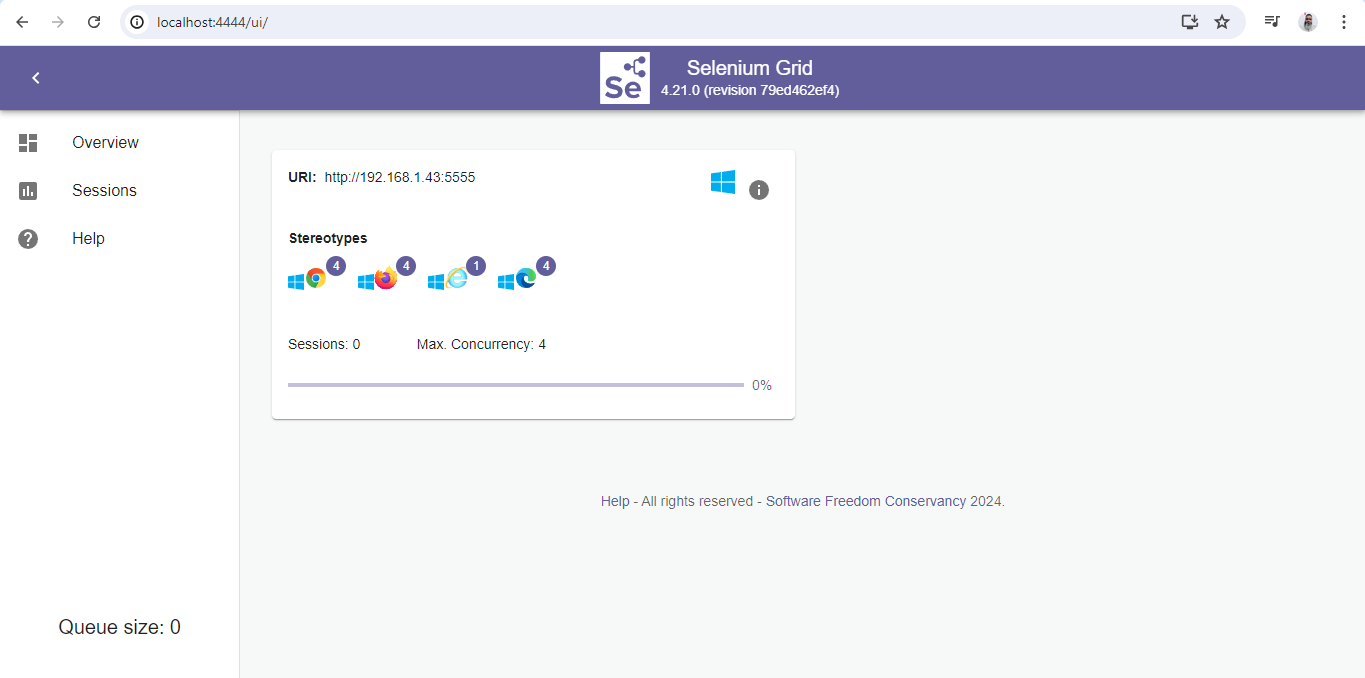This screenshot has height=678, width=1365.
Task: Click the Windows OS icon on node card
Action: (x=723, y=182)
